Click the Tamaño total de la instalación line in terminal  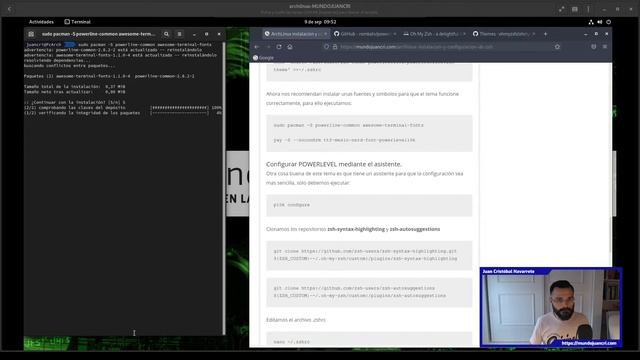tap(74, 87)
